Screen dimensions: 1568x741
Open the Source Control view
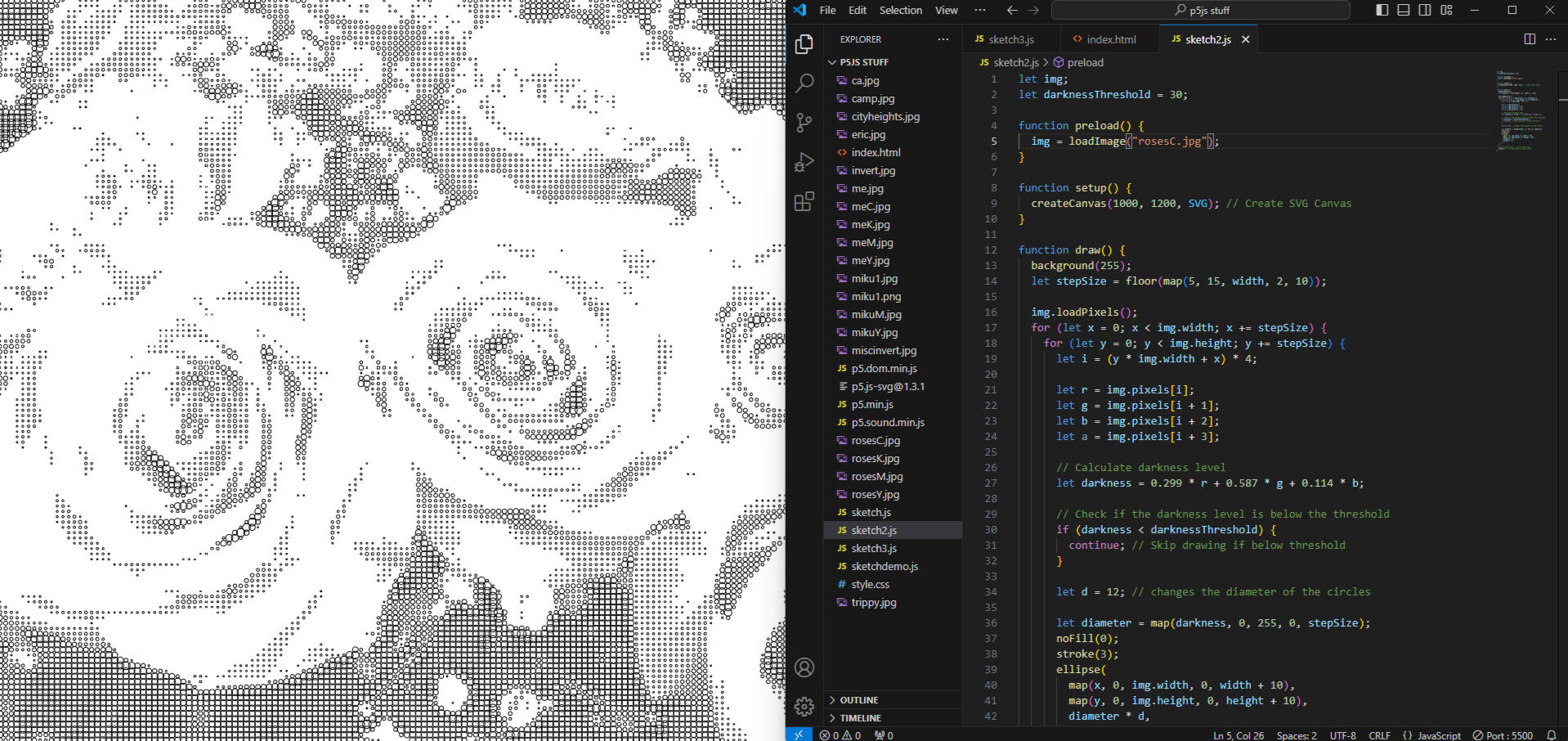804,123
